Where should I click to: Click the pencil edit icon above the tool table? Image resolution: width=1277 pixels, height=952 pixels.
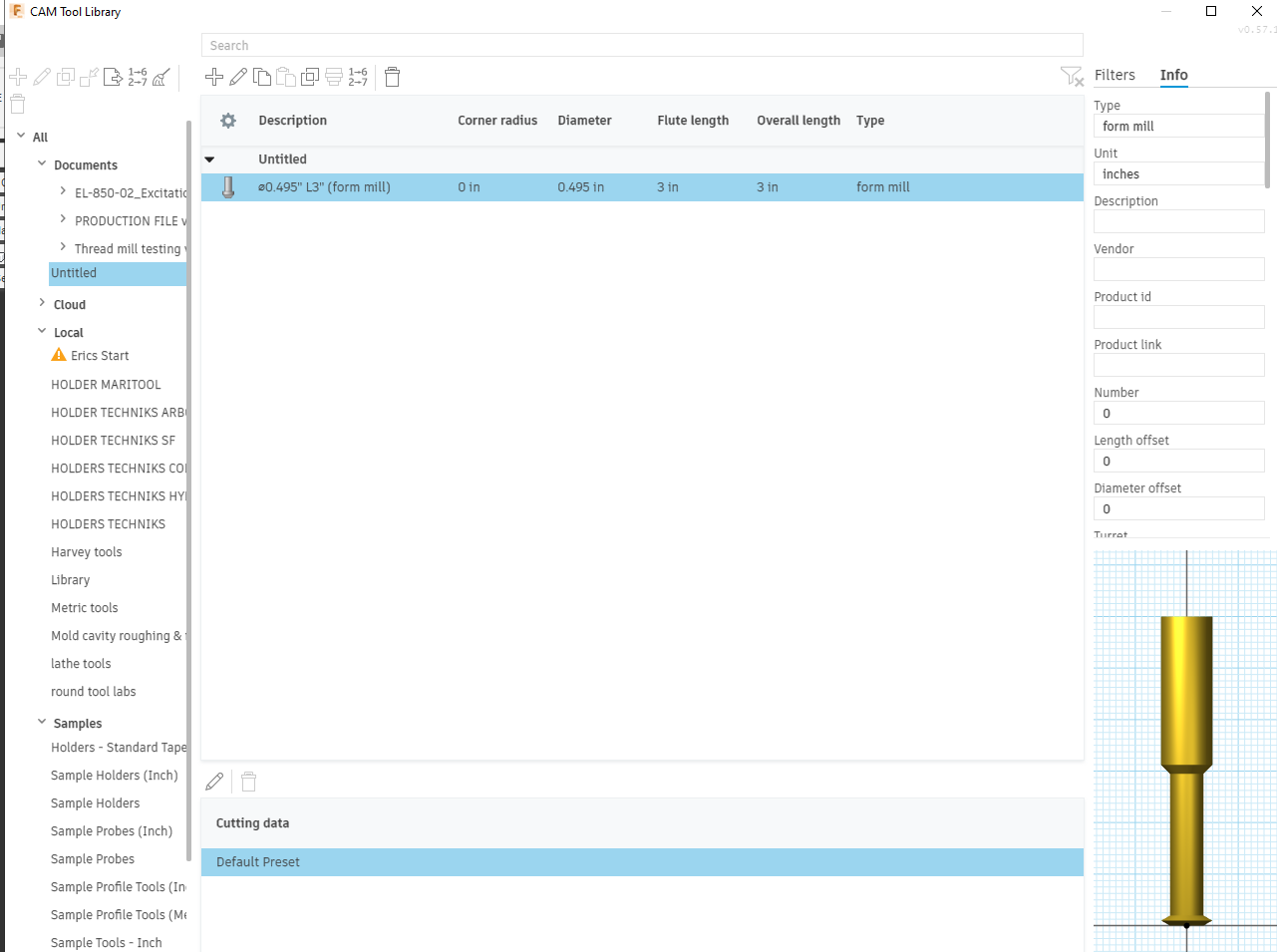[238, 77]
